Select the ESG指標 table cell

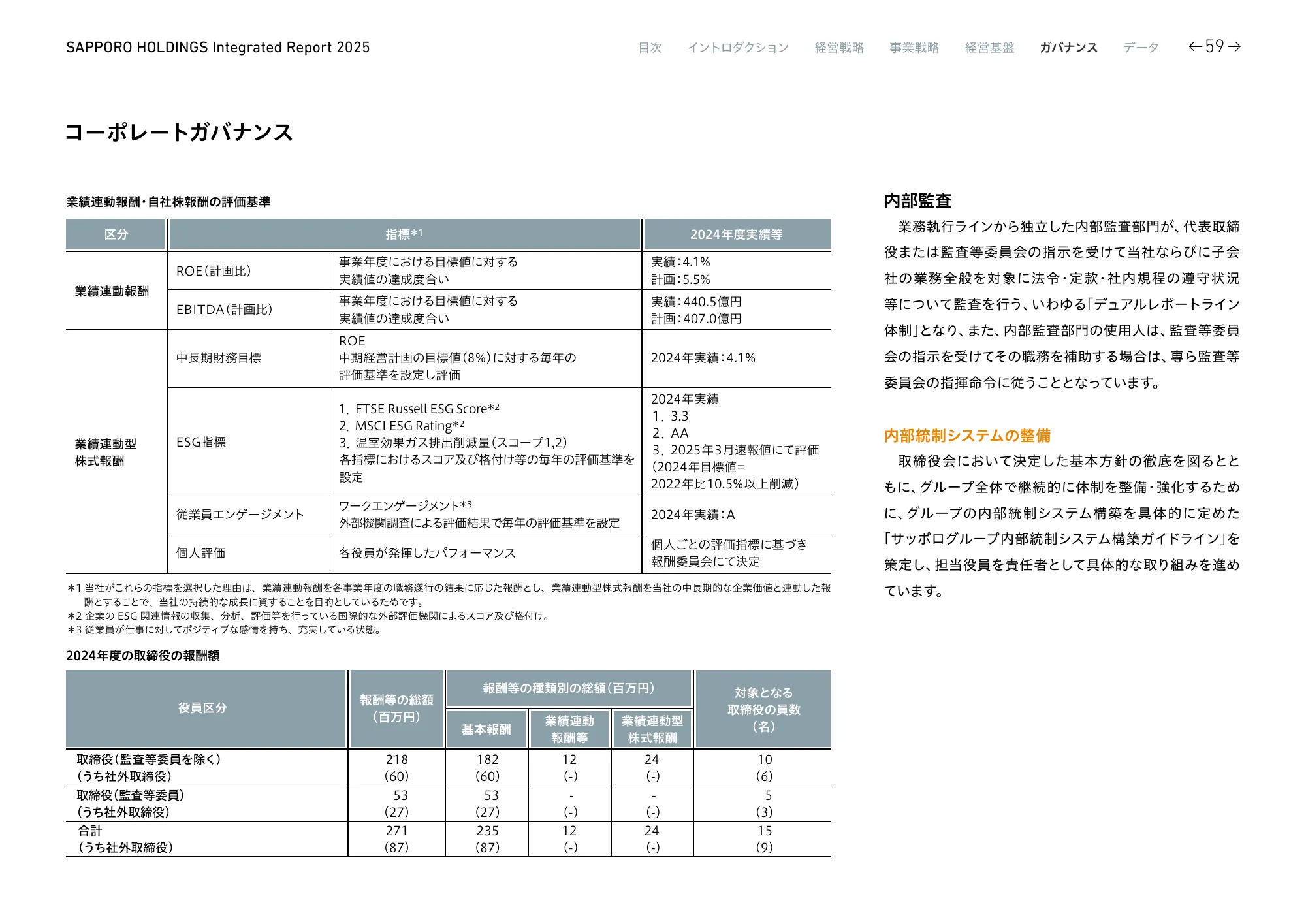pyautogui.click(x=201, y=442)
